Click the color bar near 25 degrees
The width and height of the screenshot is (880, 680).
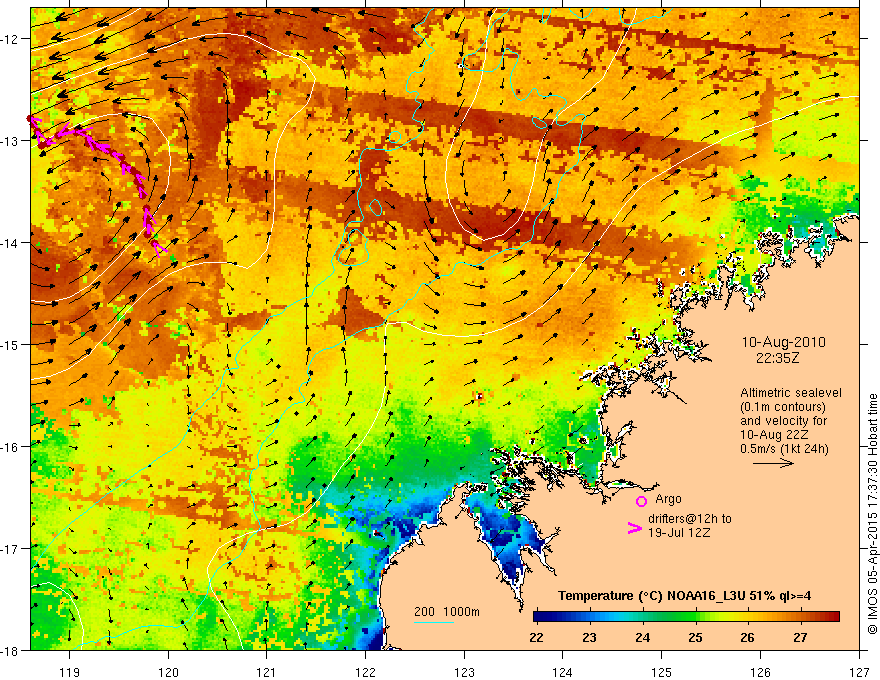pos(696,616)
